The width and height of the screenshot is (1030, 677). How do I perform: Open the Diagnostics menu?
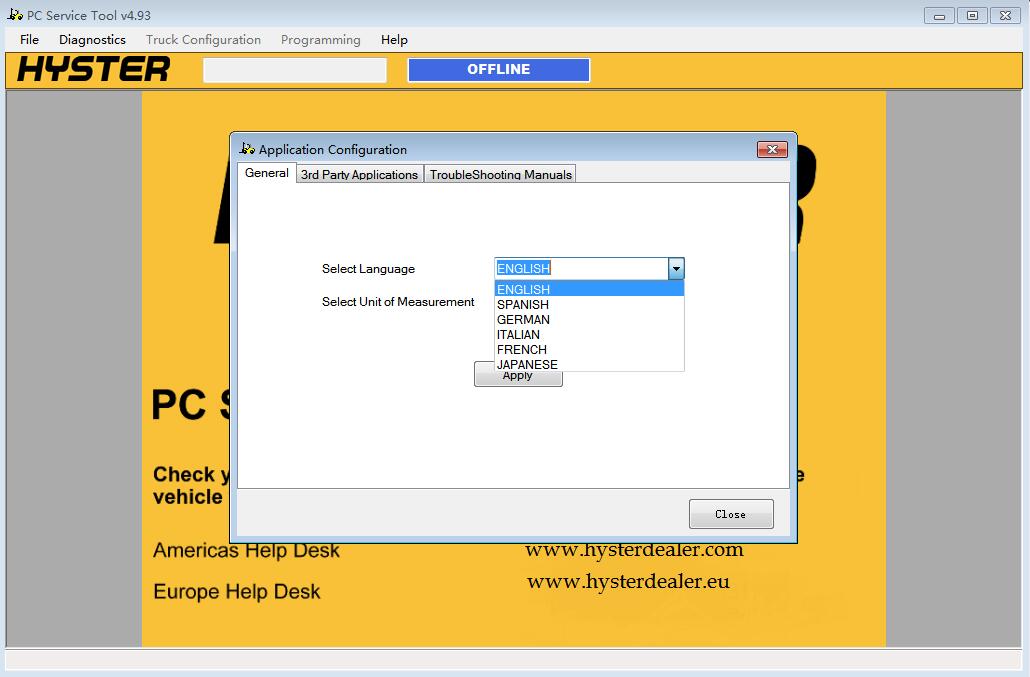[92, 40]
